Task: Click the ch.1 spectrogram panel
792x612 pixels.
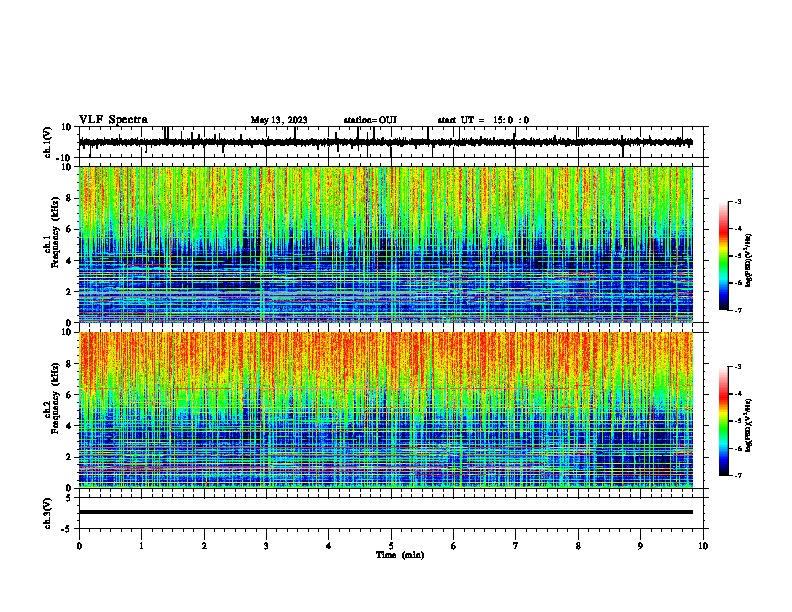Action: pos(386,244)
